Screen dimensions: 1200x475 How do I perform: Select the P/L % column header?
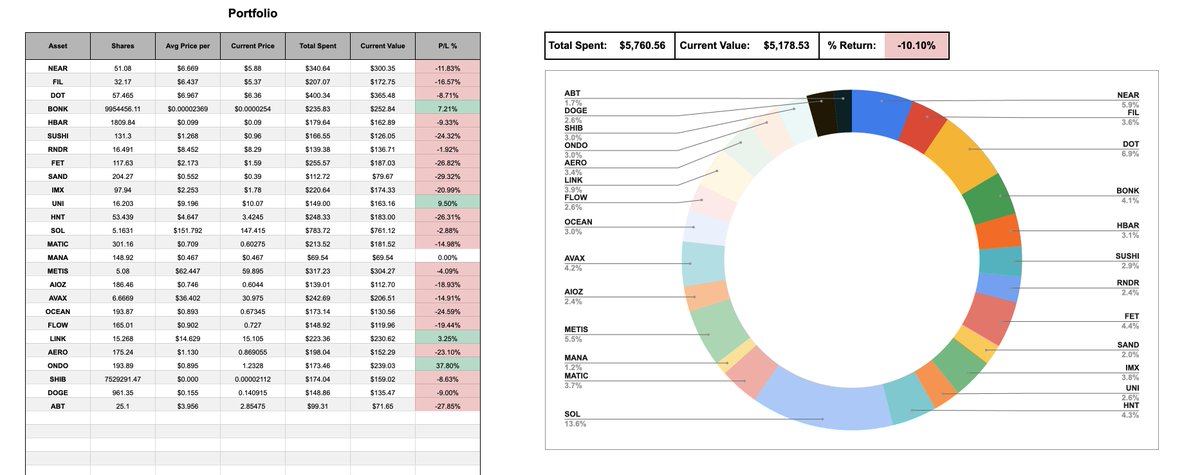(x=447, y=45)
